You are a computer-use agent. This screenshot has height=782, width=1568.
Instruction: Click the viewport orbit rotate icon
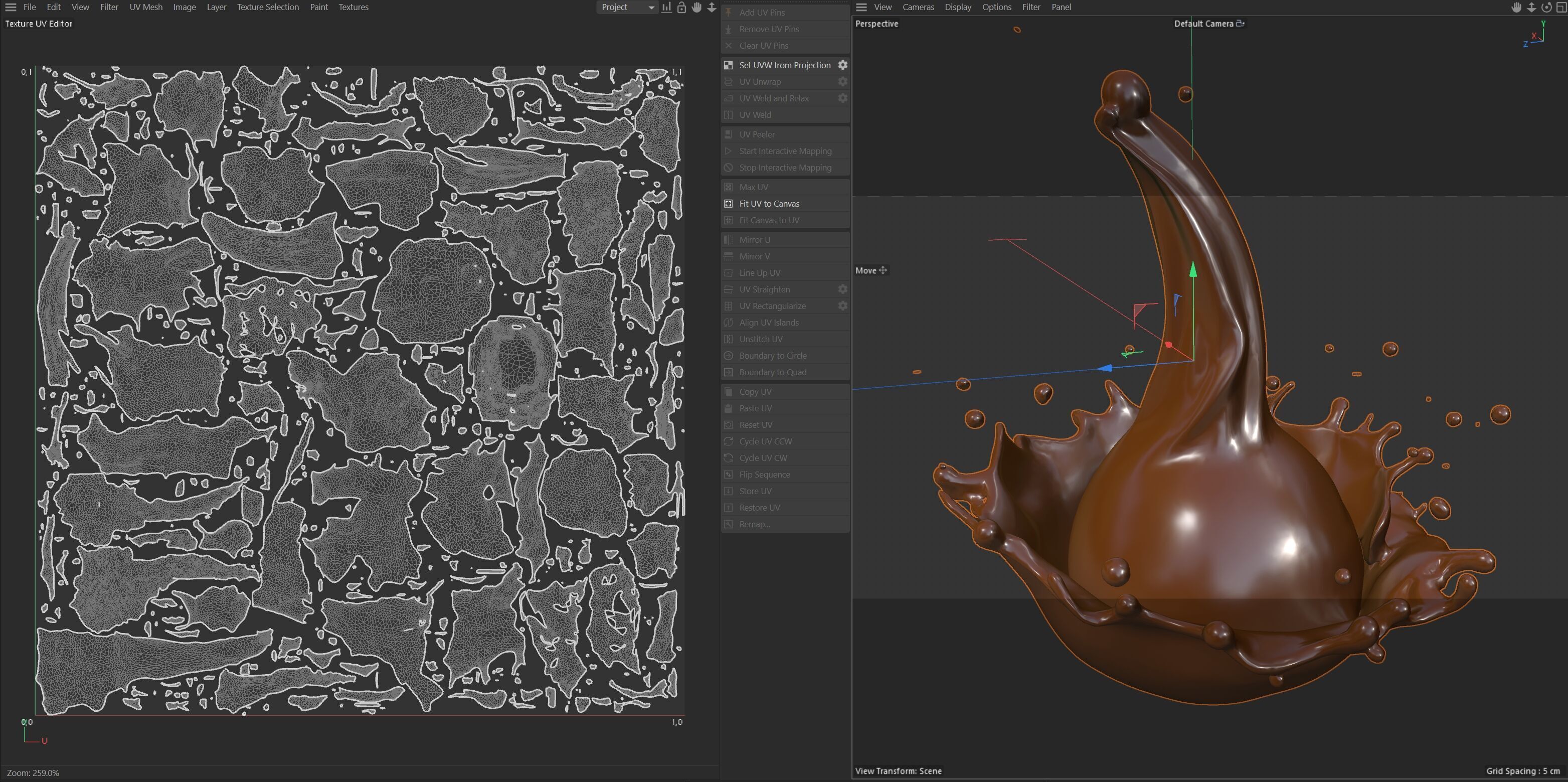click(1546, 8)
